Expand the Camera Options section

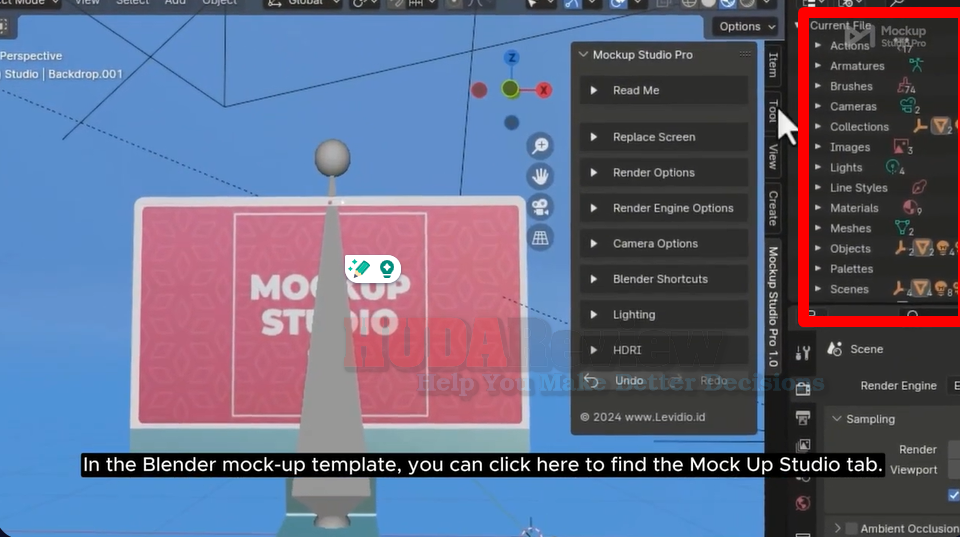click(664, 243)
